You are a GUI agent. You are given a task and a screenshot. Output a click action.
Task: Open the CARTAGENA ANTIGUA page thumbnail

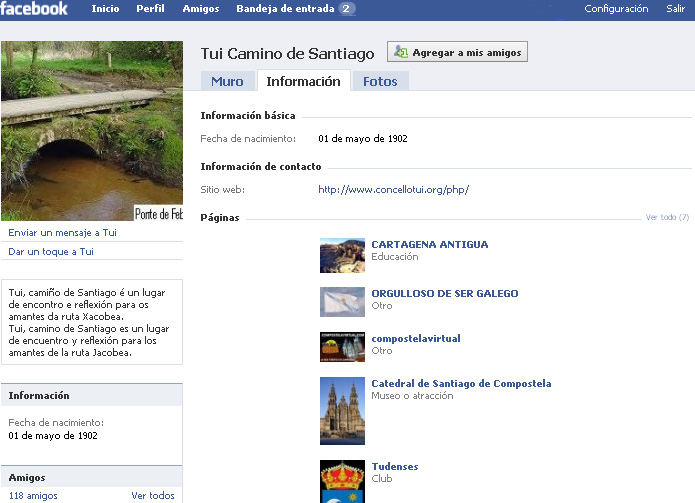point(342,255)
